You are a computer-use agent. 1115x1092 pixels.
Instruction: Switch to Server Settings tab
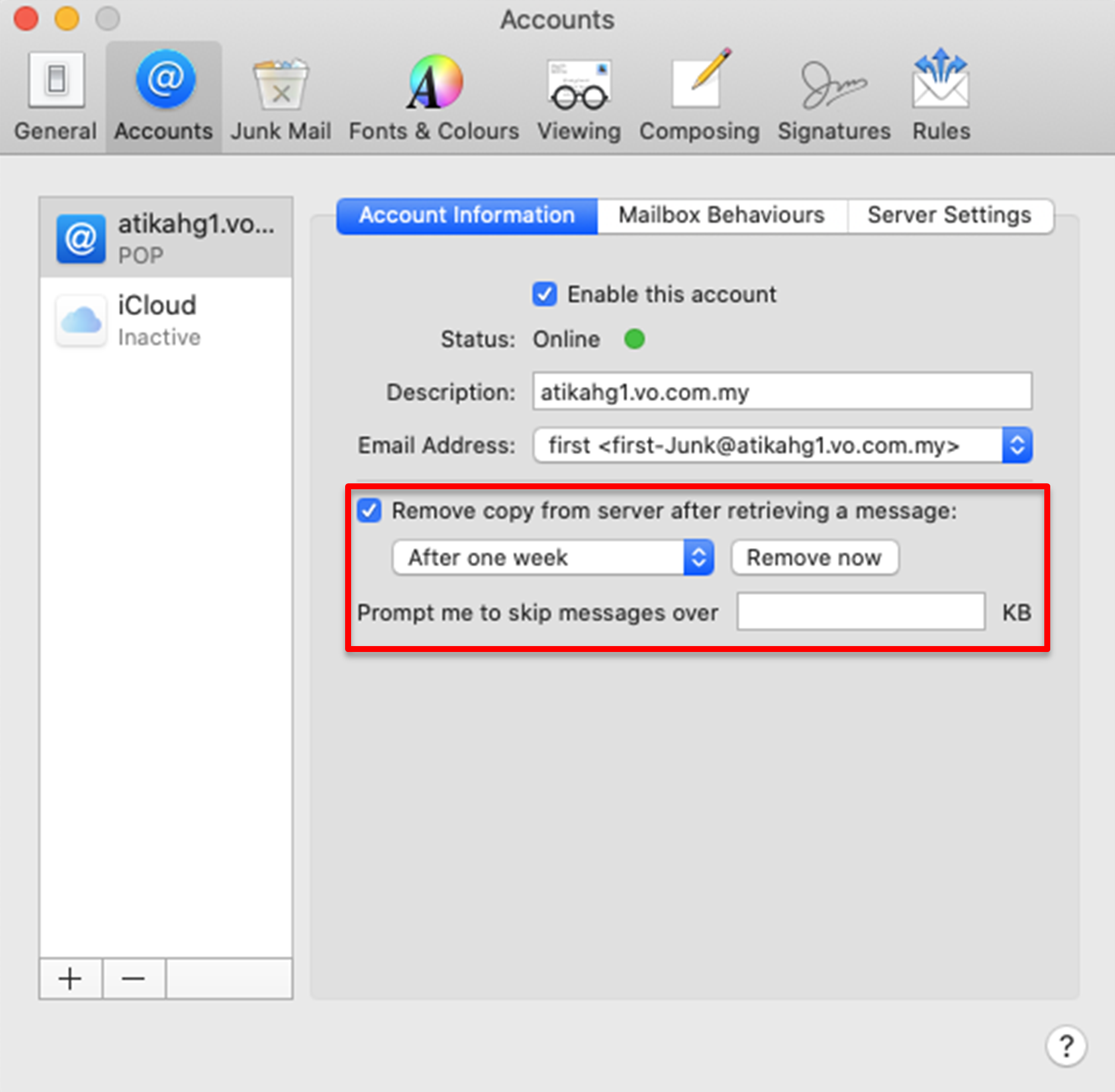pyautogui.click(x=949, y=216)
